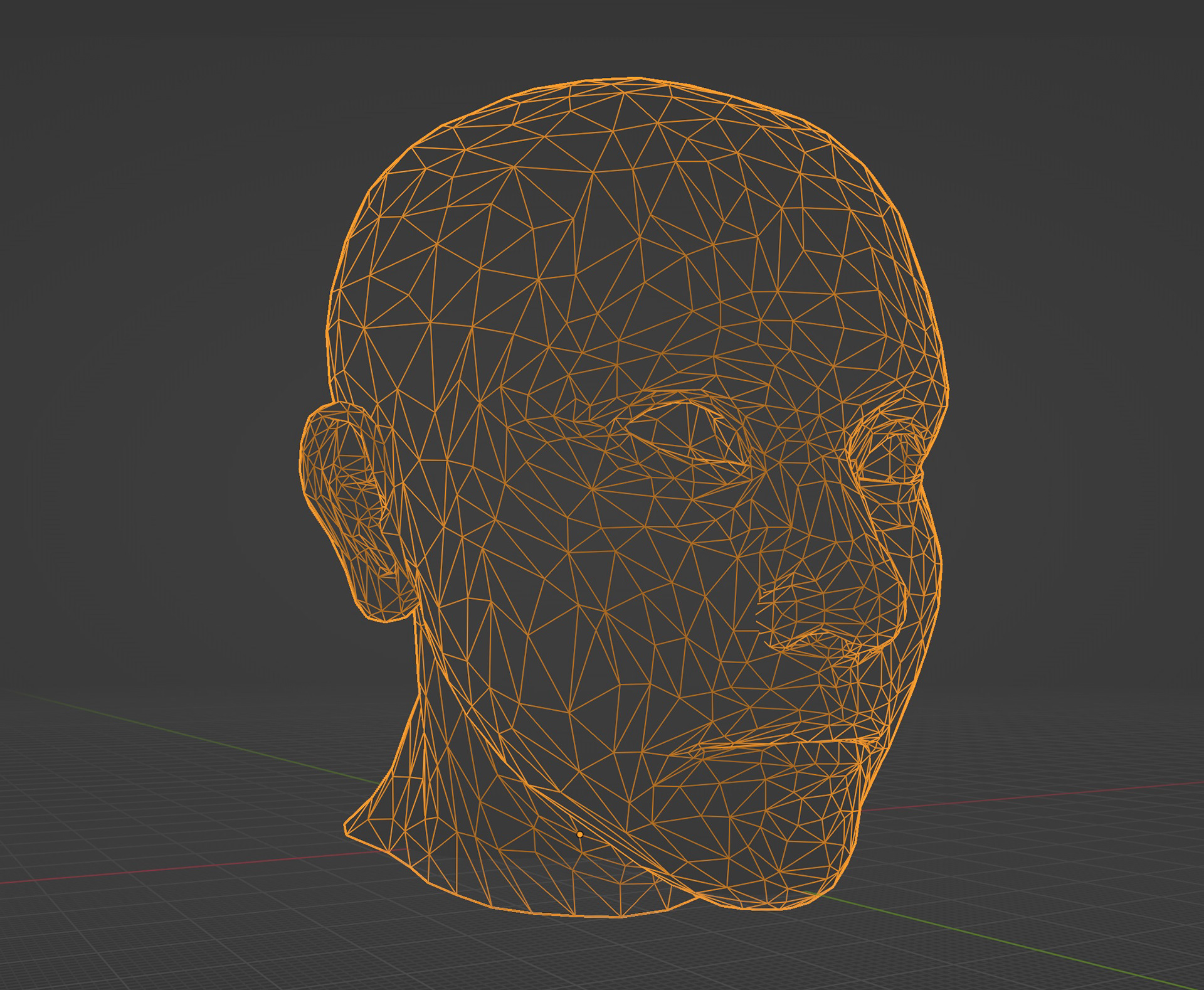Click the grid floor below the head

tap(627, 960)
